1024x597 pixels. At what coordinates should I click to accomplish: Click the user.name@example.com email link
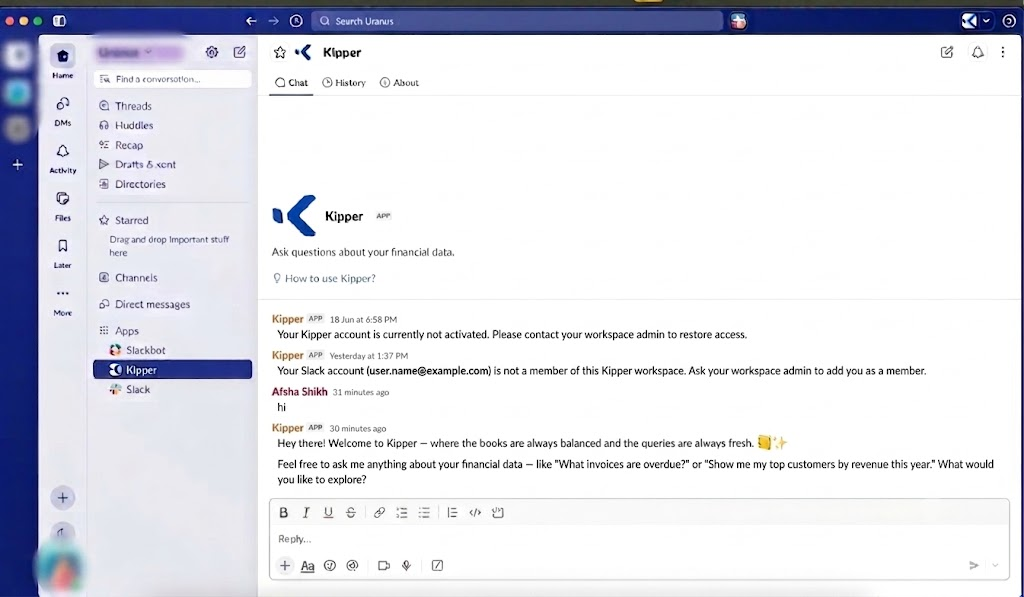coord(428,371)
